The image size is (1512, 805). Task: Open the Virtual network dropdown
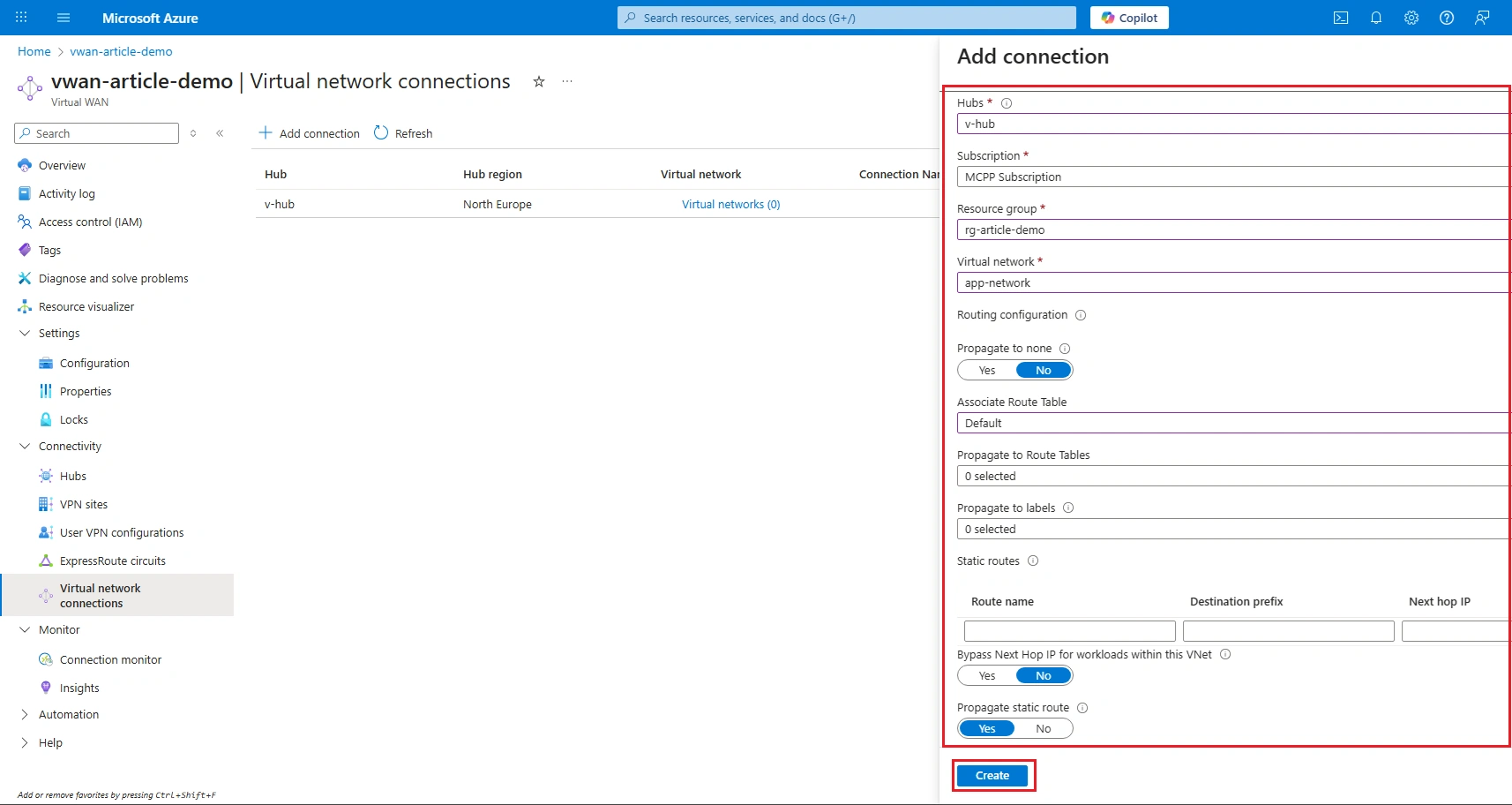coord(1233,282)
